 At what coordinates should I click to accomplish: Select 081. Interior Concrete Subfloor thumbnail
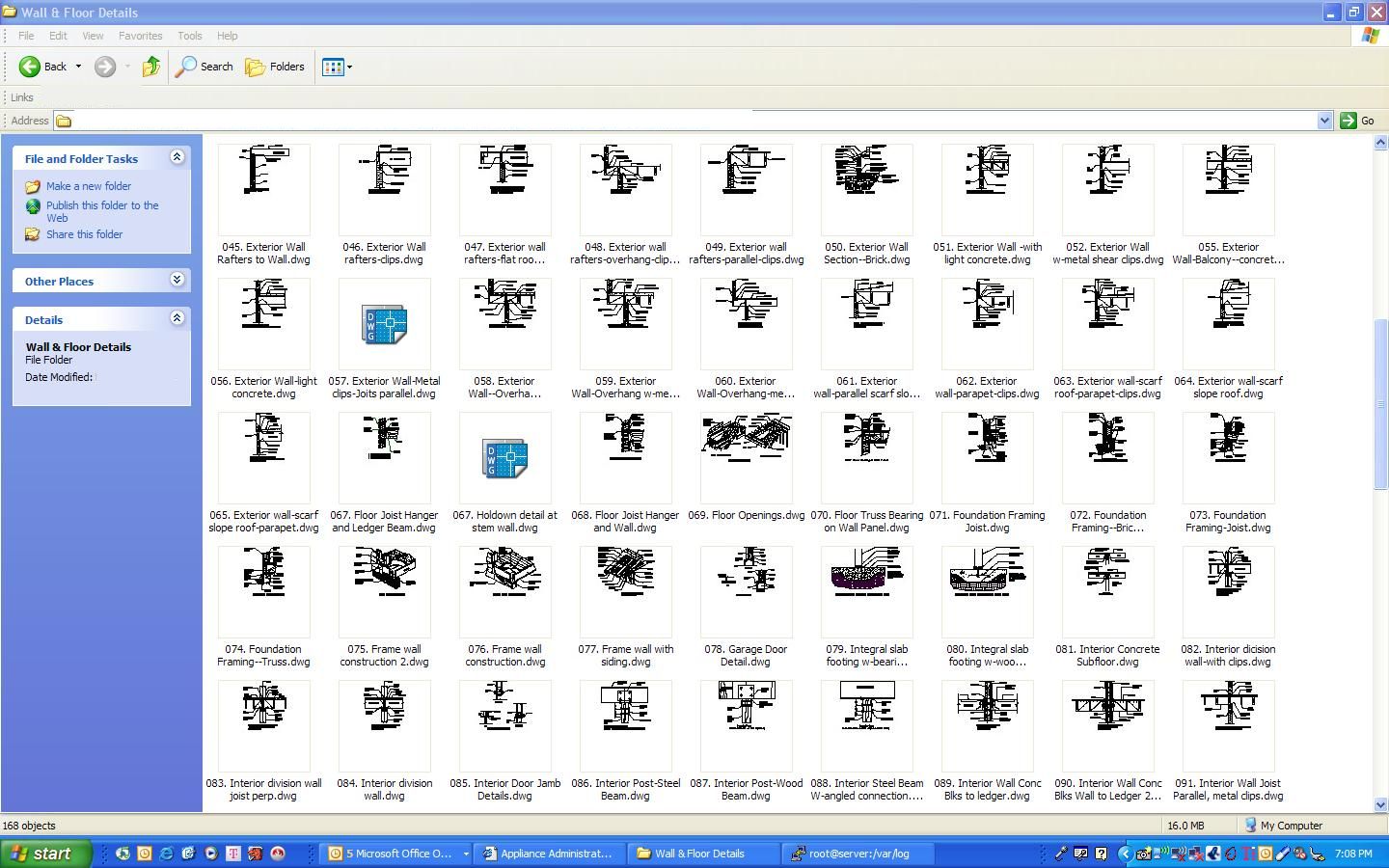point(1107,592)
